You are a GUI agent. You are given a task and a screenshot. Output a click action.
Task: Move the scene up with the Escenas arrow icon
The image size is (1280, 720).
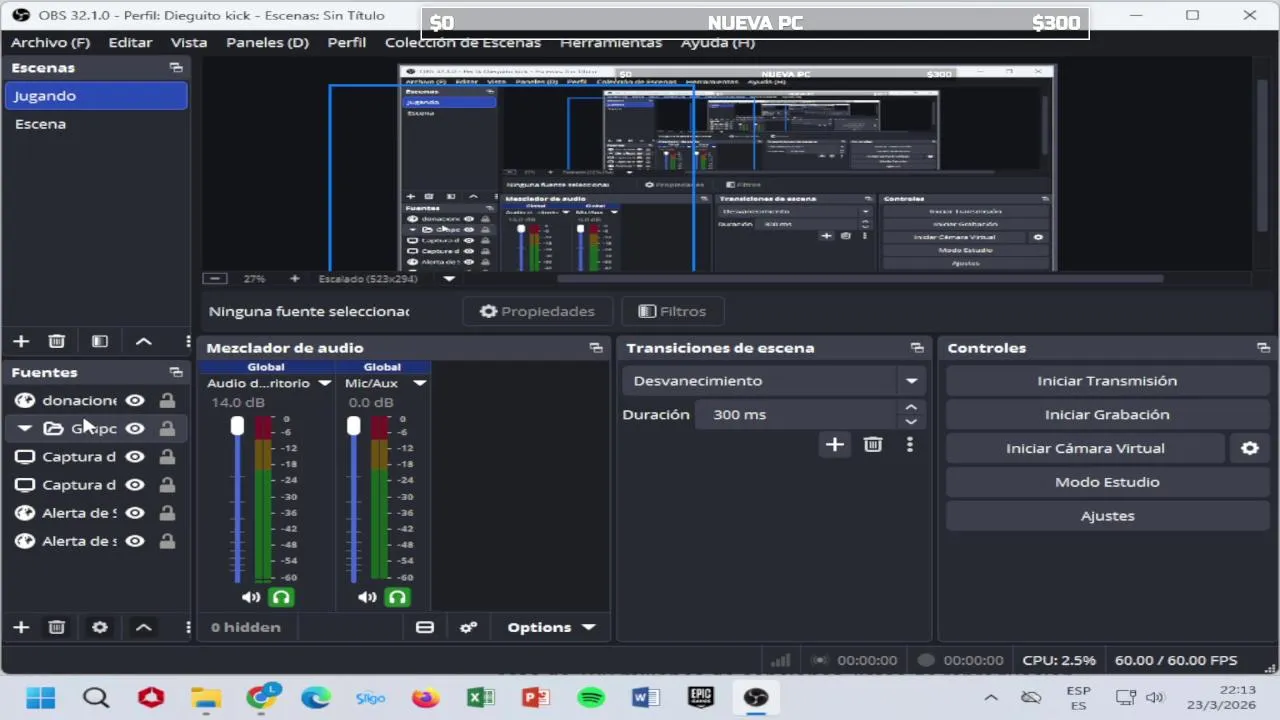pyautogui.click(x=144, y=341)
